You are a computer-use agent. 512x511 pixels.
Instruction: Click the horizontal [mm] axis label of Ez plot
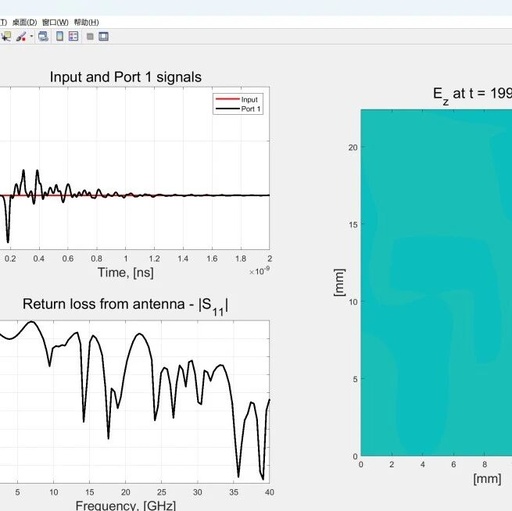(x=487, y=479)
